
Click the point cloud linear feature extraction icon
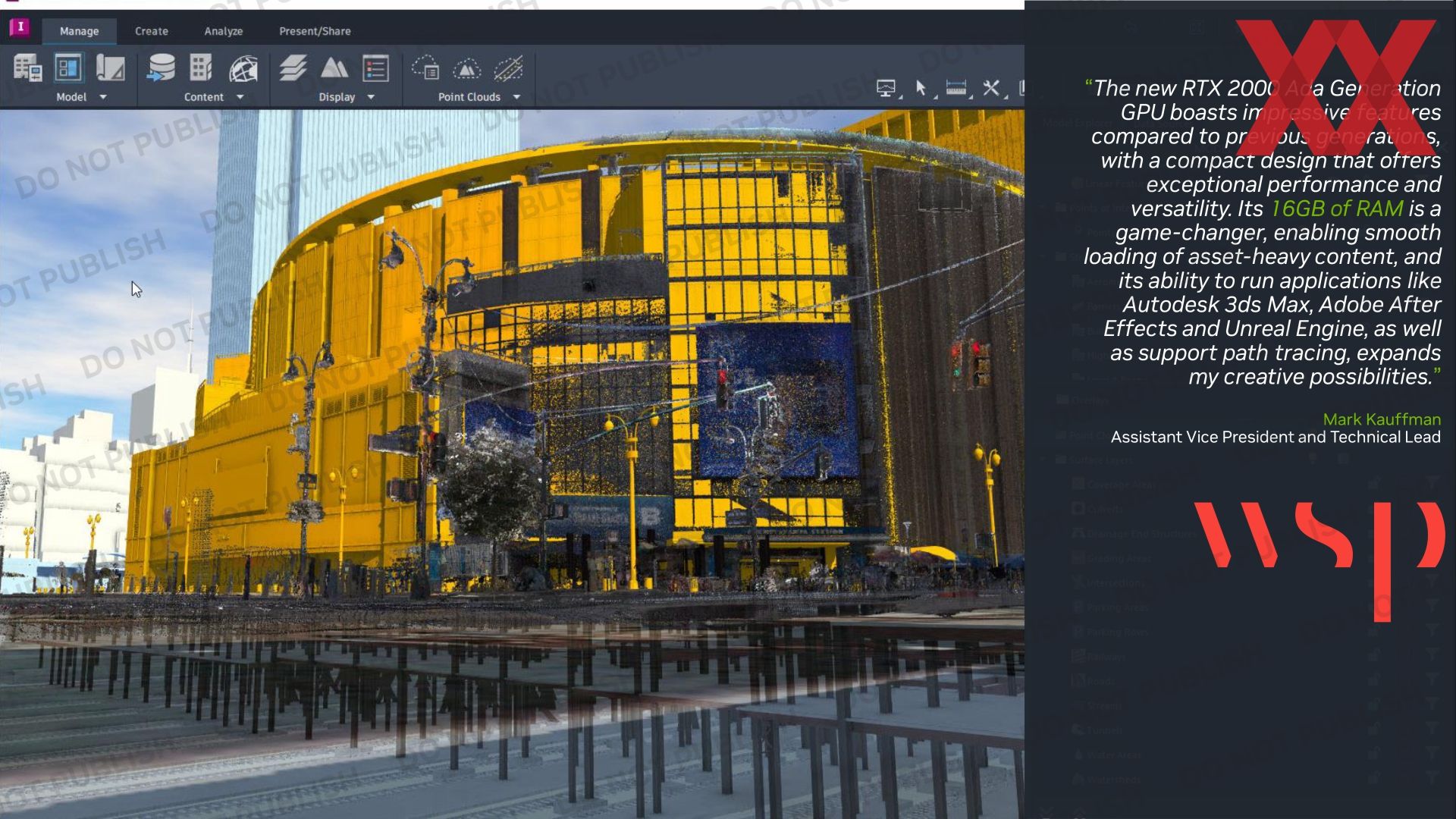(x=508, y=68)
